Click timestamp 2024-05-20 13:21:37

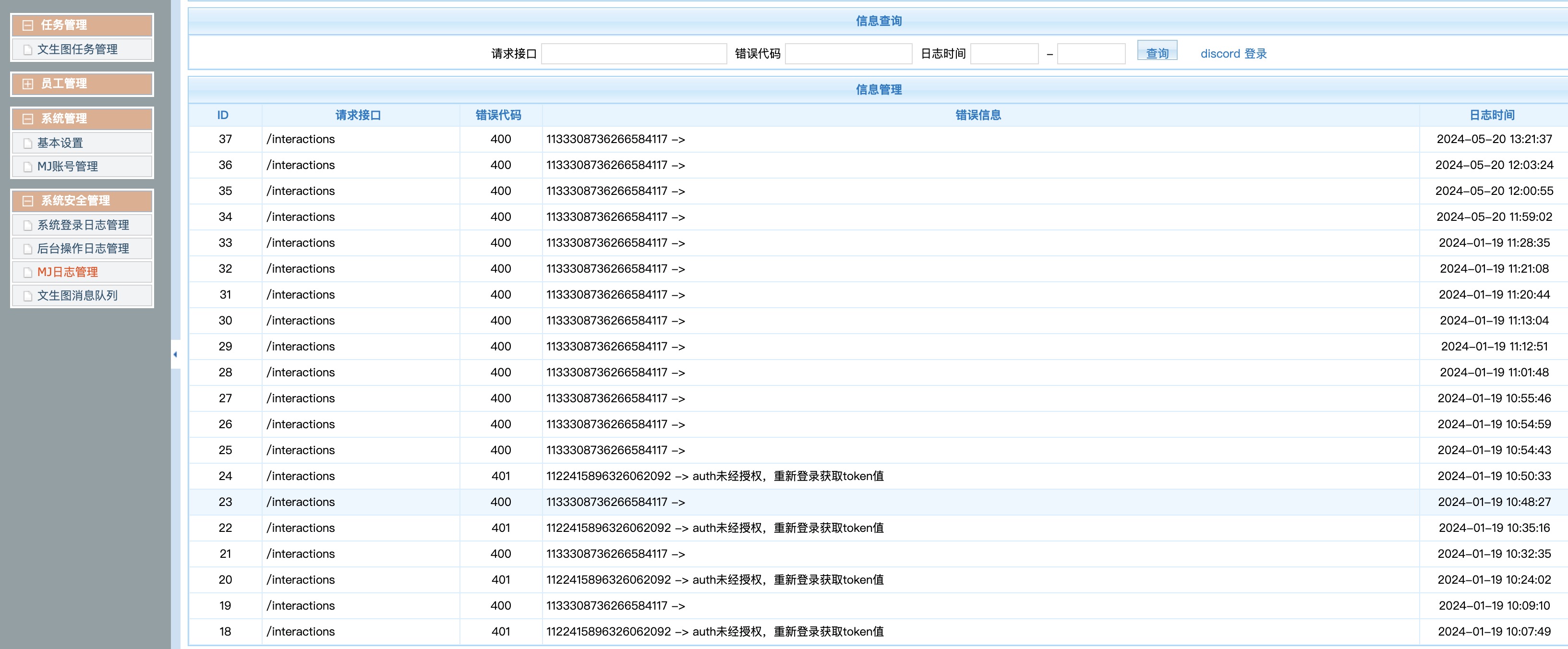[x=1495, y=139]
